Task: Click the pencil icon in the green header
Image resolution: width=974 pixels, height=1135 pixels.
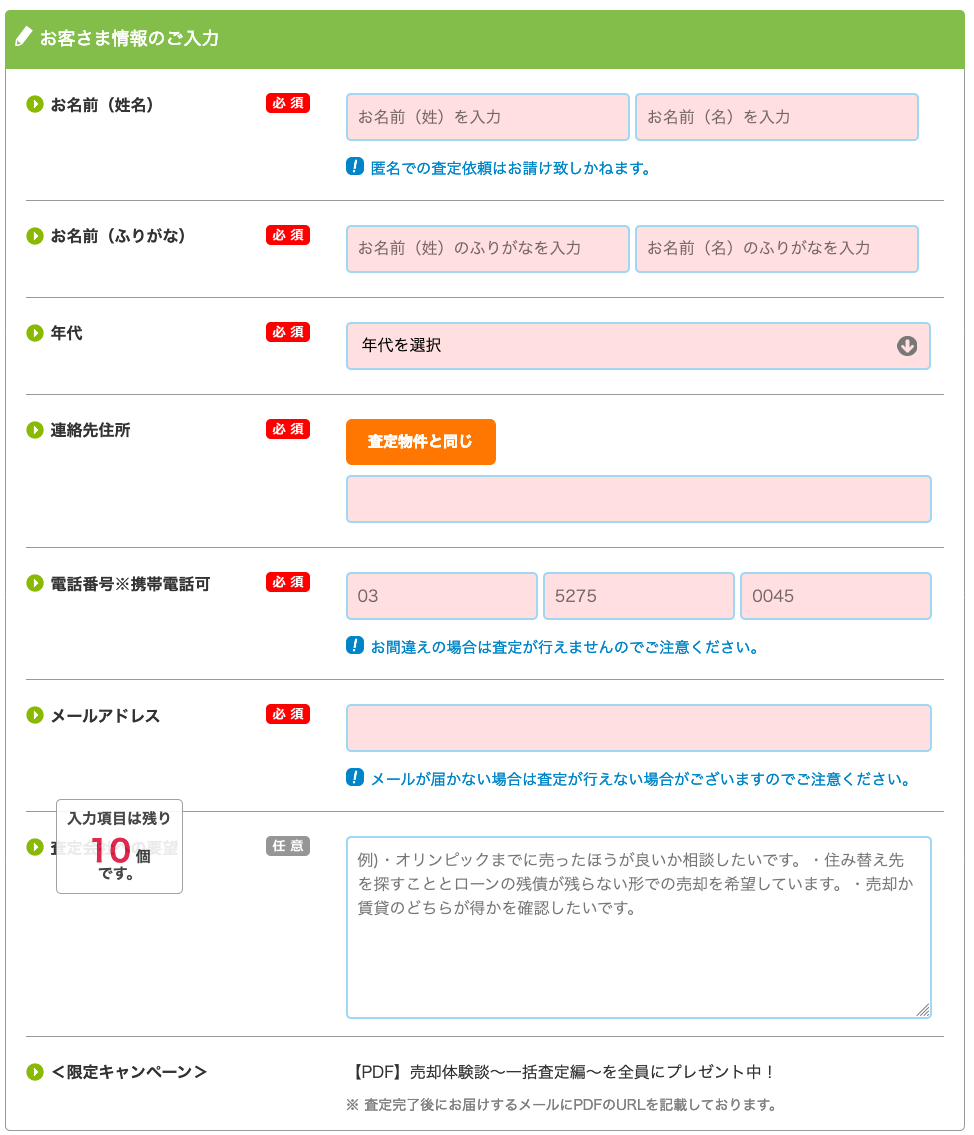Action: [23, 36]
